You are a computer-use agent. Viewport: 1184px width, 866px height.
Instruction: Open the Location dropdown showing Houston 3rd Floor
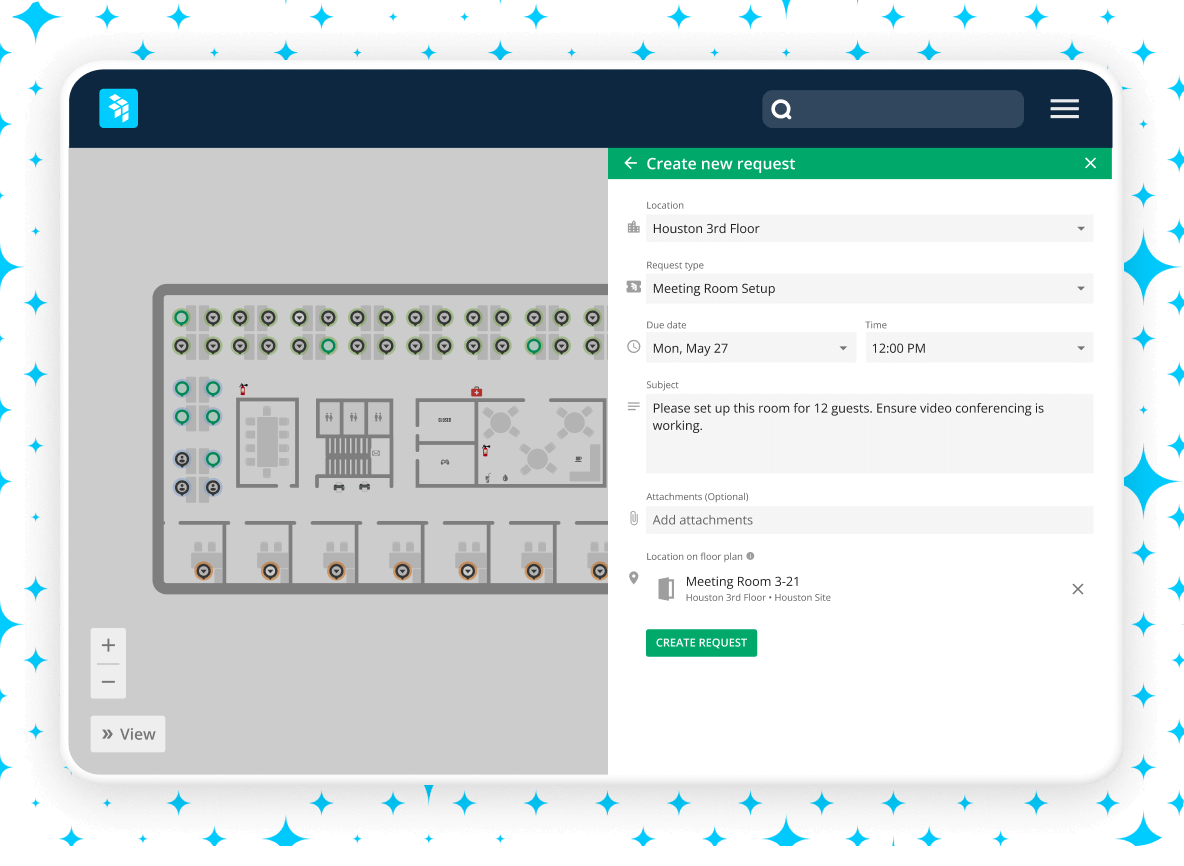tap(869, 228)
